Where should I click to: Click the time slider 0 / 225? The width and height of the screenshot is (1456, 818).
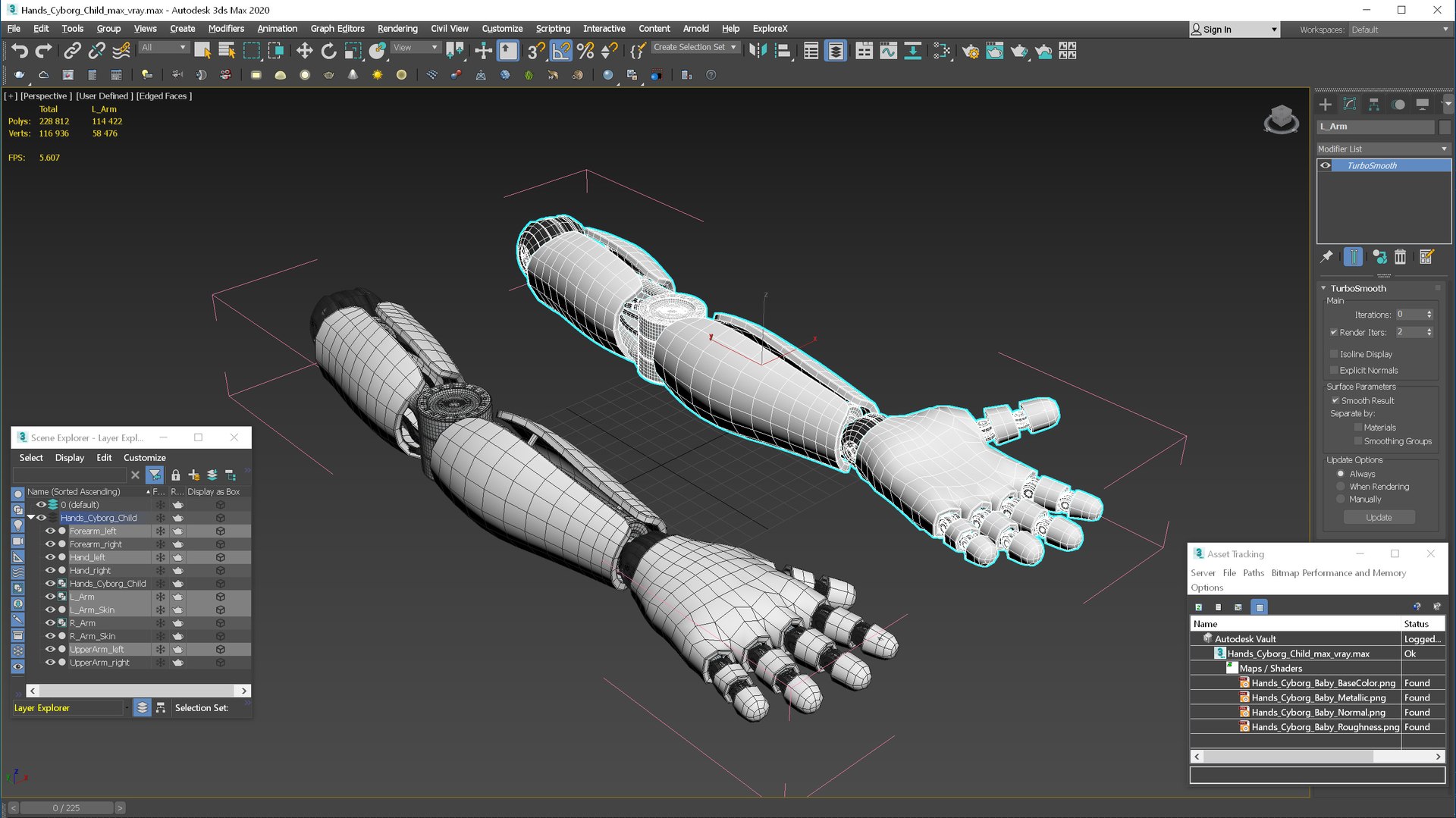67,808
